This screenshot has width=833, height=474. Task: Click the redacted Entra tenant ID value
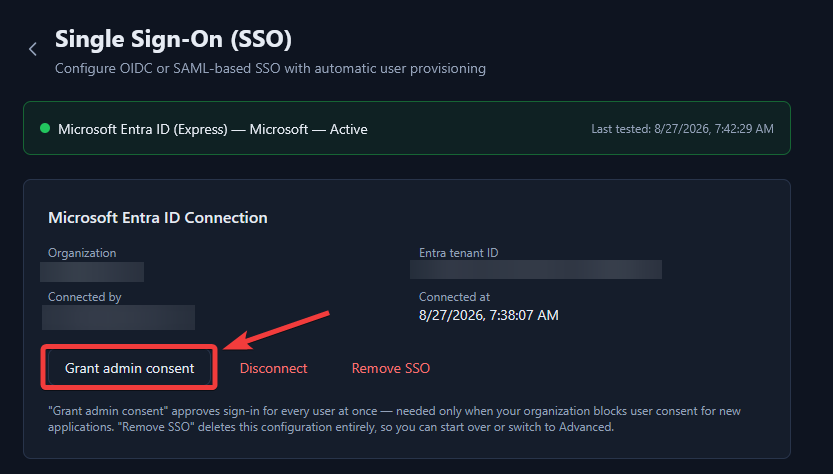tap(536, 269)
